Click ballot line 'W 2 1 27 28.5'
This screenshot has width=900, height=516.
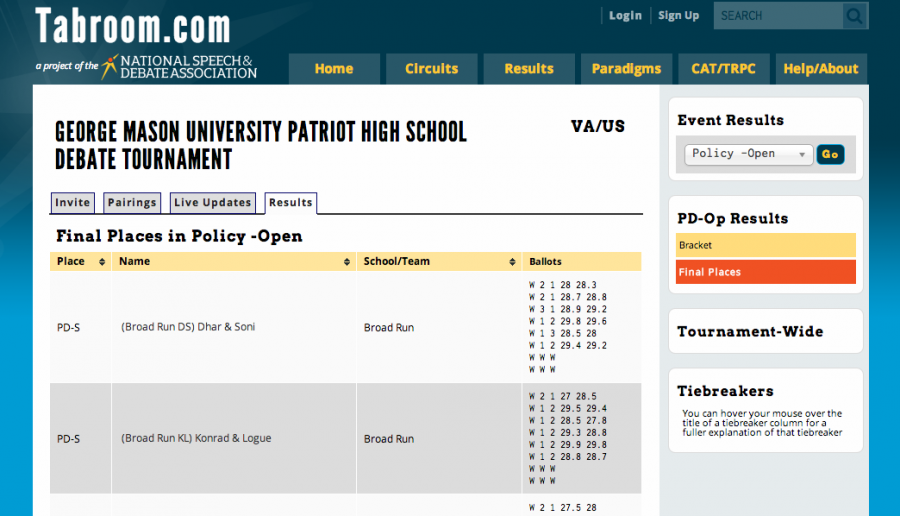[562, 396]
